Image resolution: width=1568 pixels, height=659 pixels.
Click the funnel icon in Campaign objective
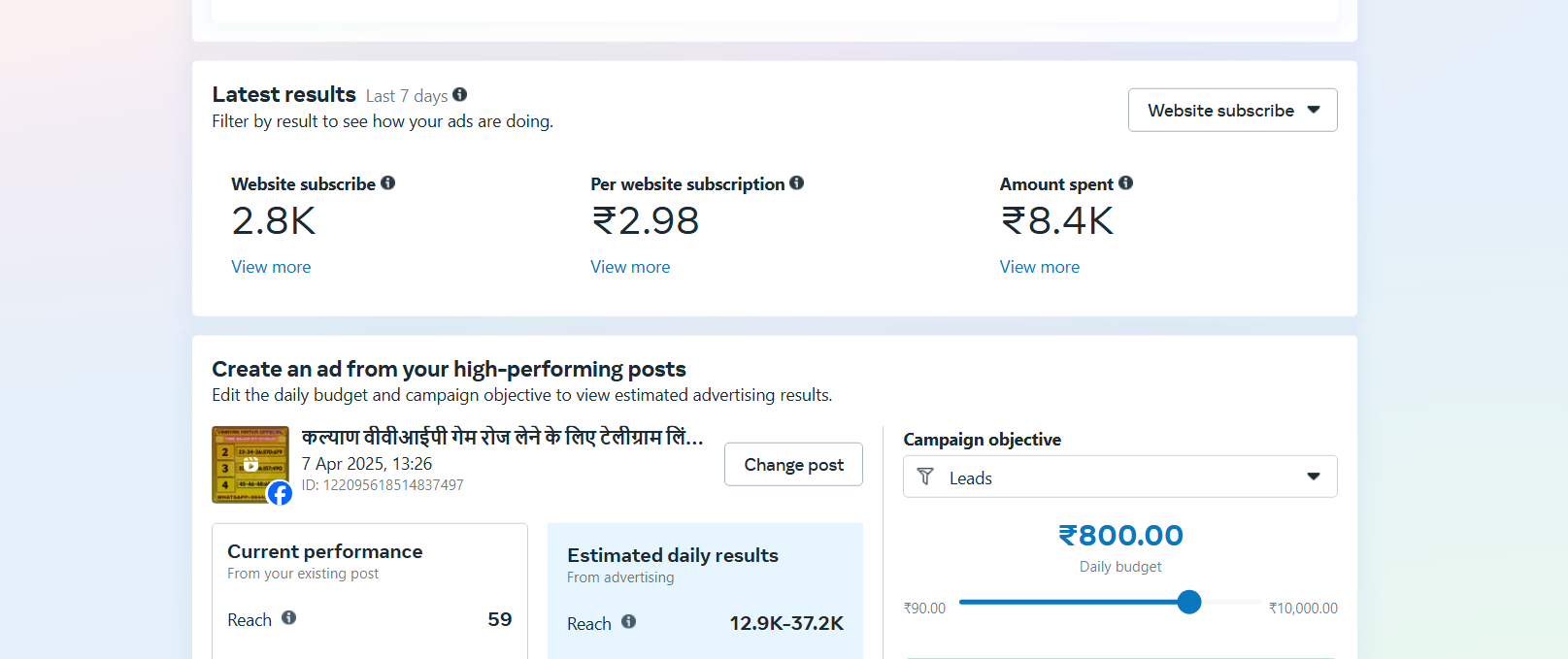[925, 477]
